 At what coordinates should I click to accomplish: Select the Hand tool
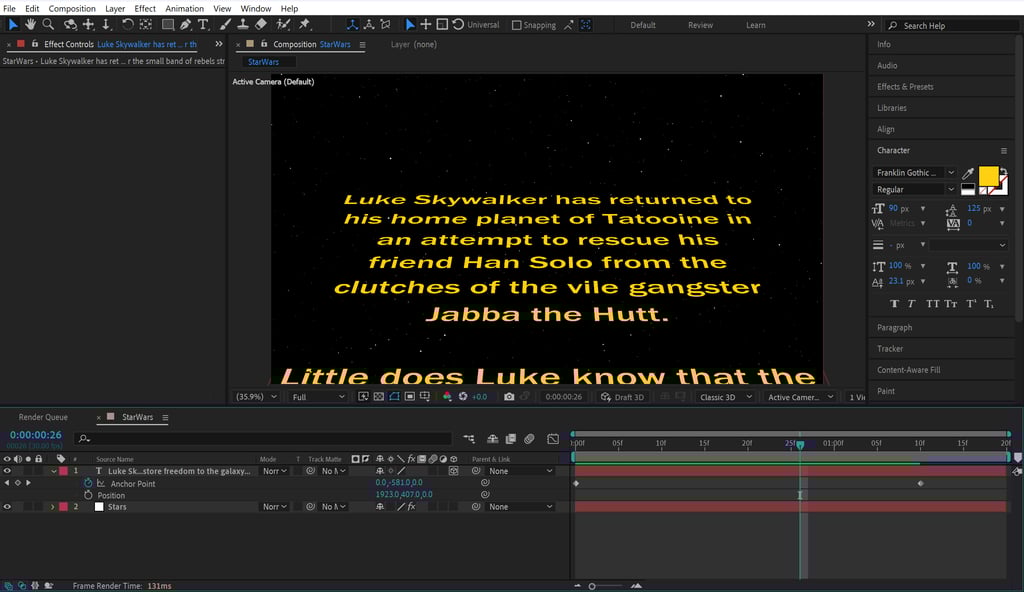[30, 25]
